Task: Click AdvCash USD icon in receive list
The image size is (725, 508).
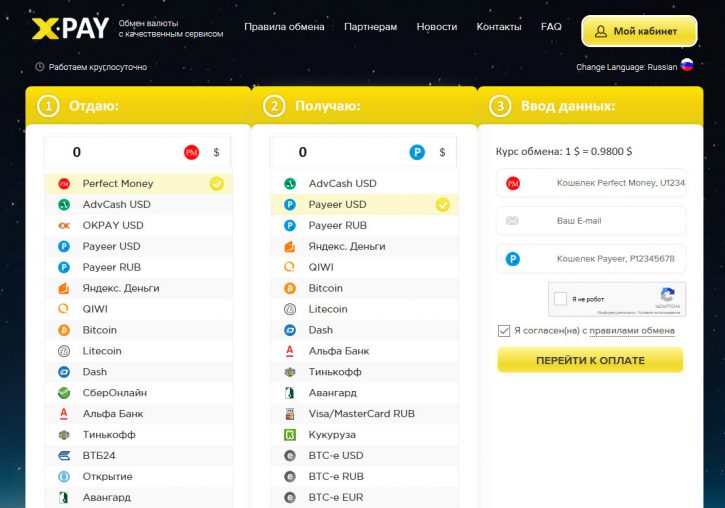Action: (x=290, y=184)
